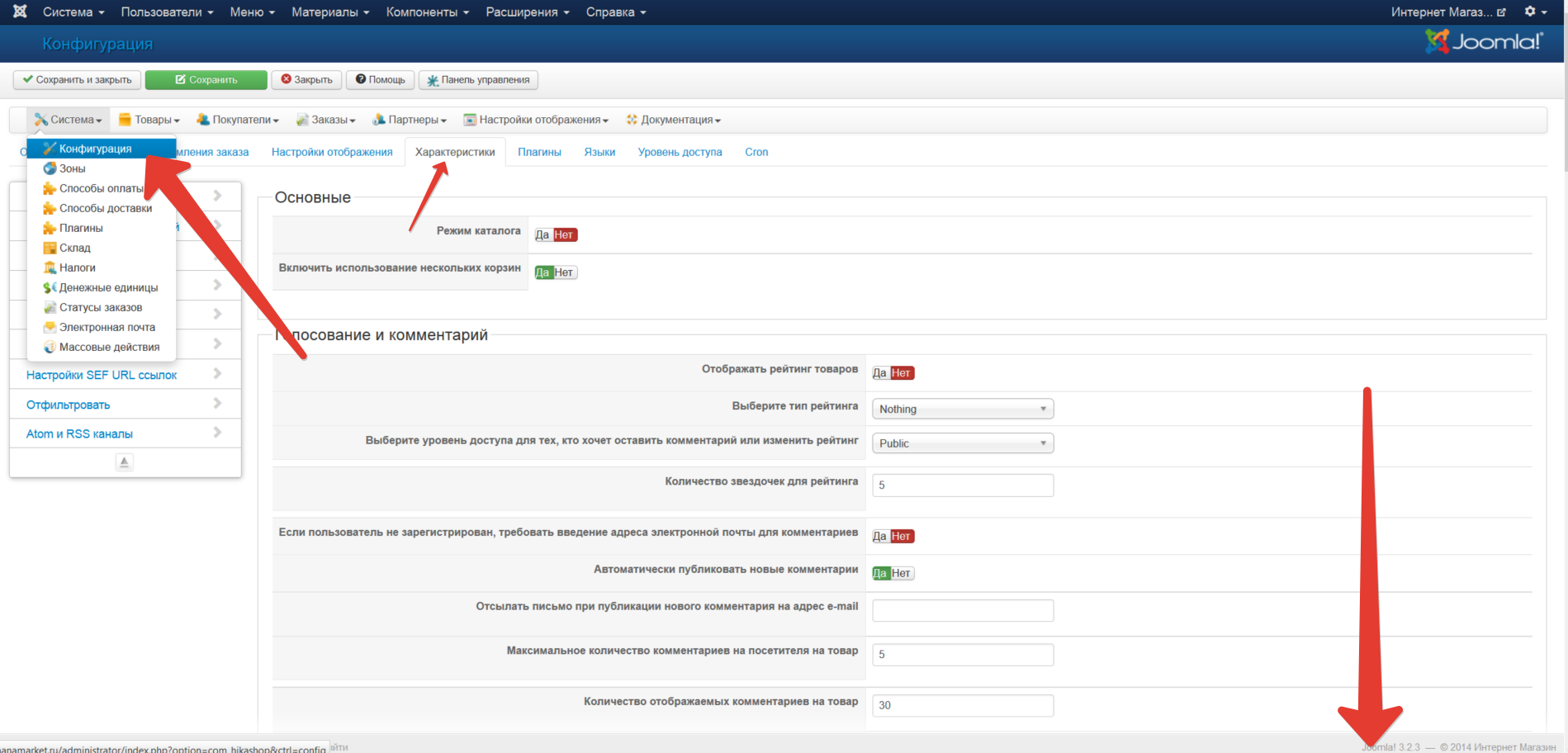
Task: Switch to the Настройки отображения tab
Action: pyautogui.click(x=332, y=152)
